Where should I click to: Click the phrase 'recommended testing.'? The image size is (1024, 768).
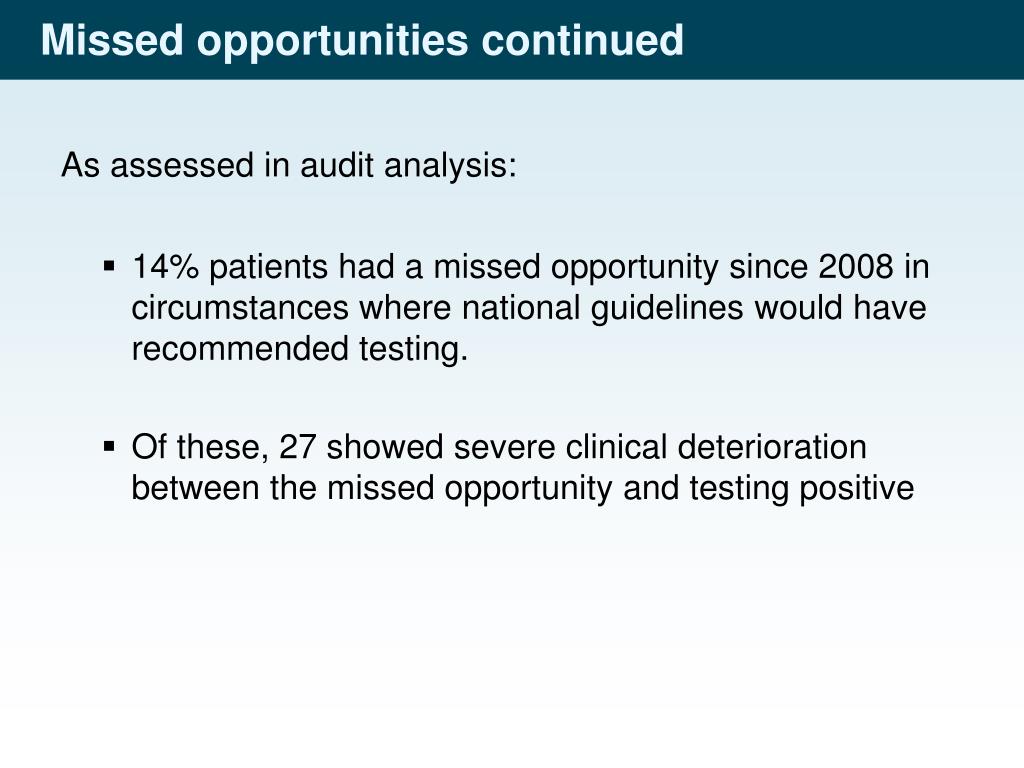tap(300, 349)
